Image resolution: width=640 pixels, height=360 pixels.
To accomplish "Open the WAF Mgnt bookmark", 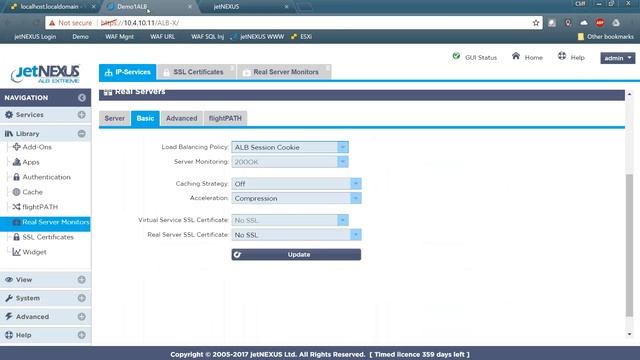I will (x=119, y=37).
